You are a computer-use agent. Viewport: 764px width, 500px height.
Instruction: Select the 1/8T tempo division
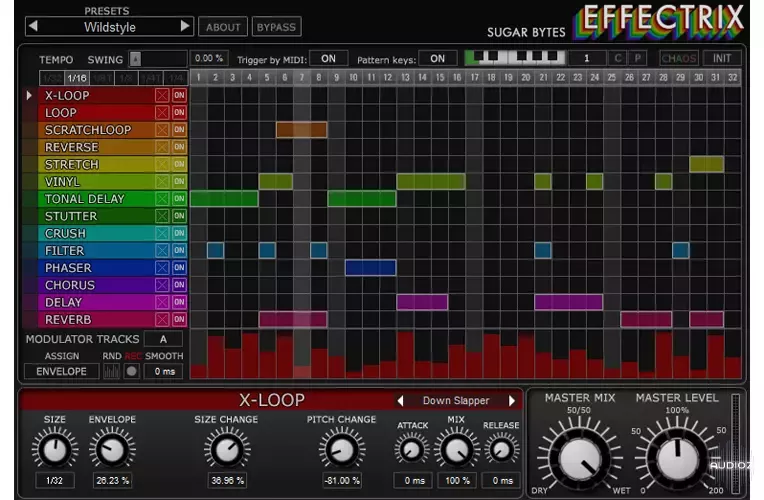(x=101, y=78)
